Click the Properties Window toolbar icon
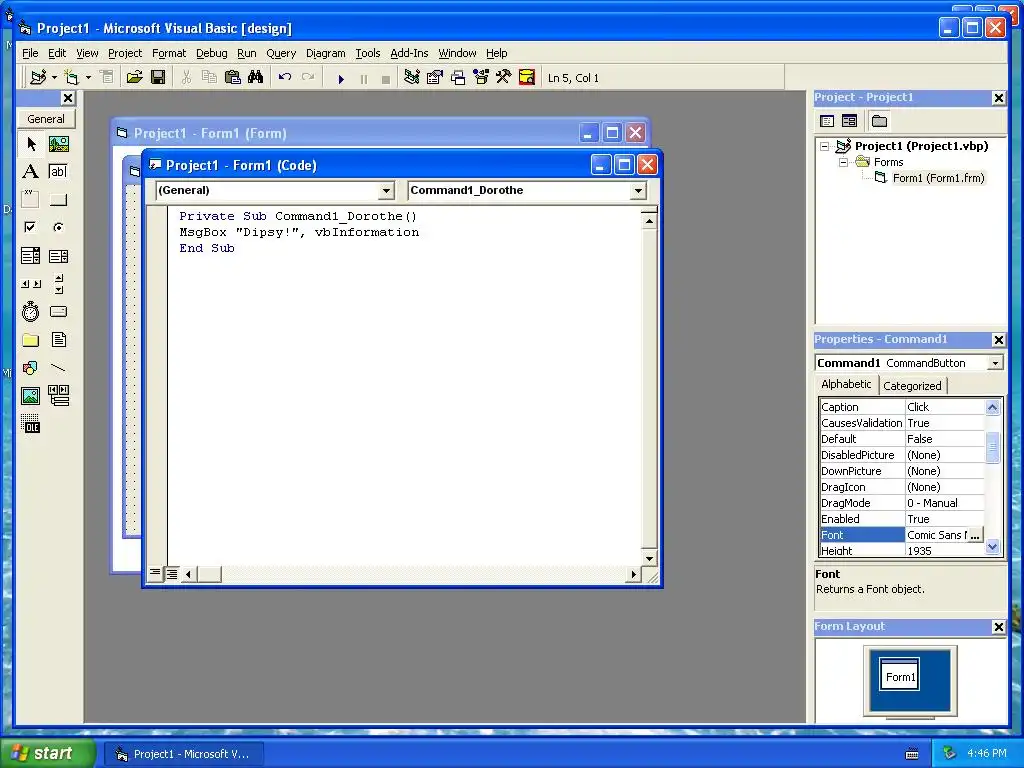 [434, 78]
